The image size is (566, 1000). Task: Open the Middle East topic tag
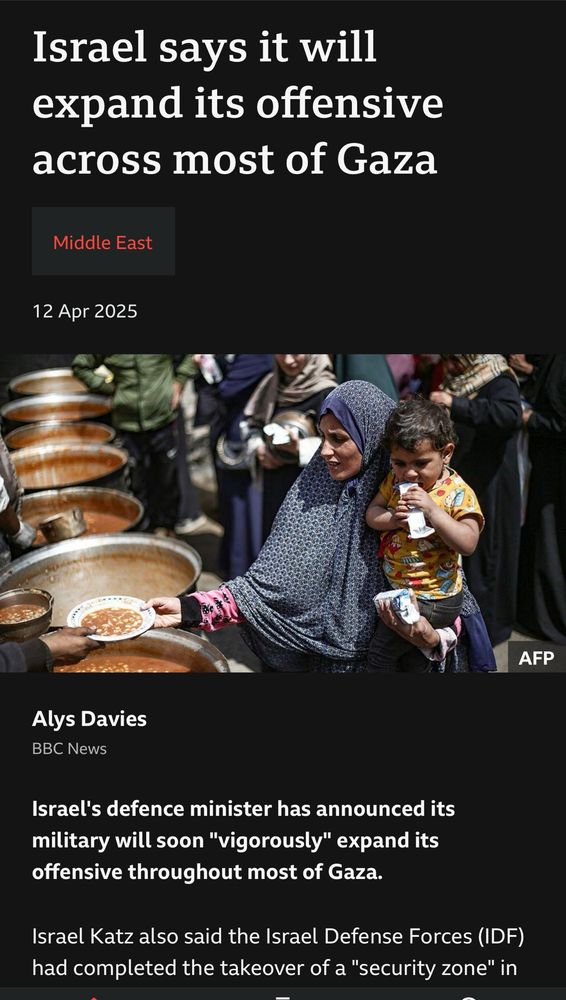103,242
